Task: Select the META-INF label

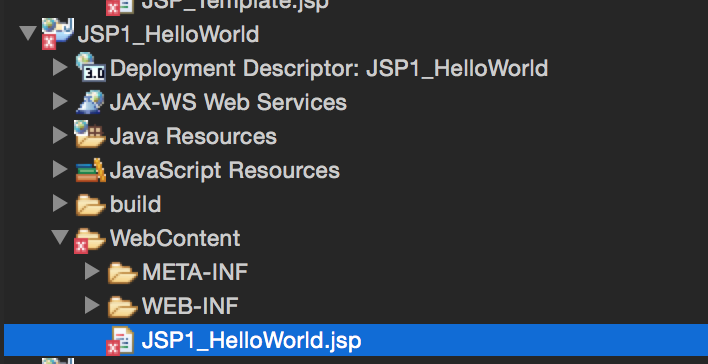Action: click(x=195, y=272)
